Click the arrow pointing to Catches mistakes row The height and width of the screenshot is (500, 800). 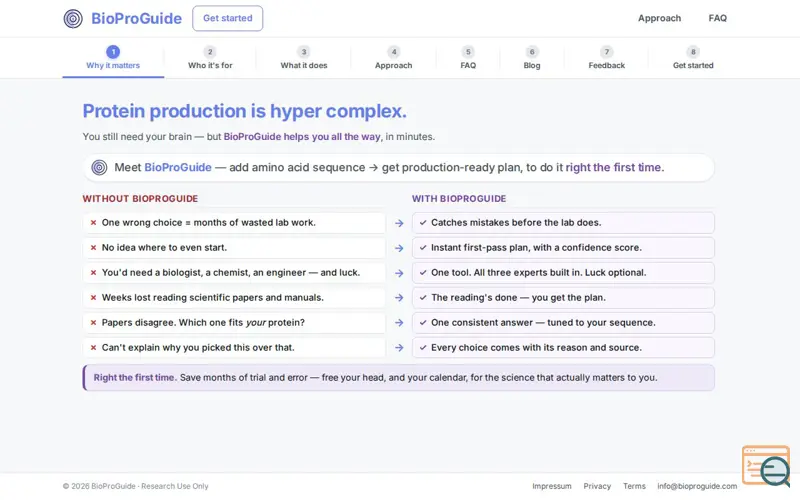click(x=399, y=223)
